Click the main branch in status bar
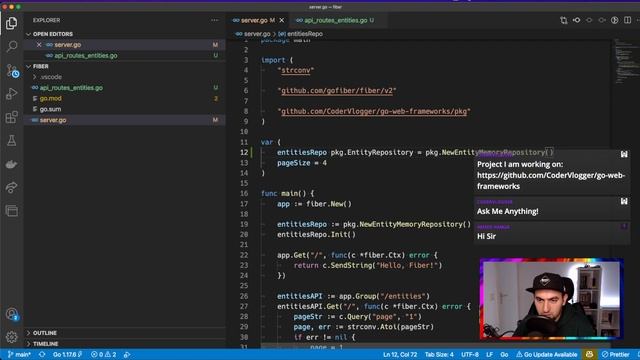The height and width of the screenshot is (360, 640). (19, 354)
